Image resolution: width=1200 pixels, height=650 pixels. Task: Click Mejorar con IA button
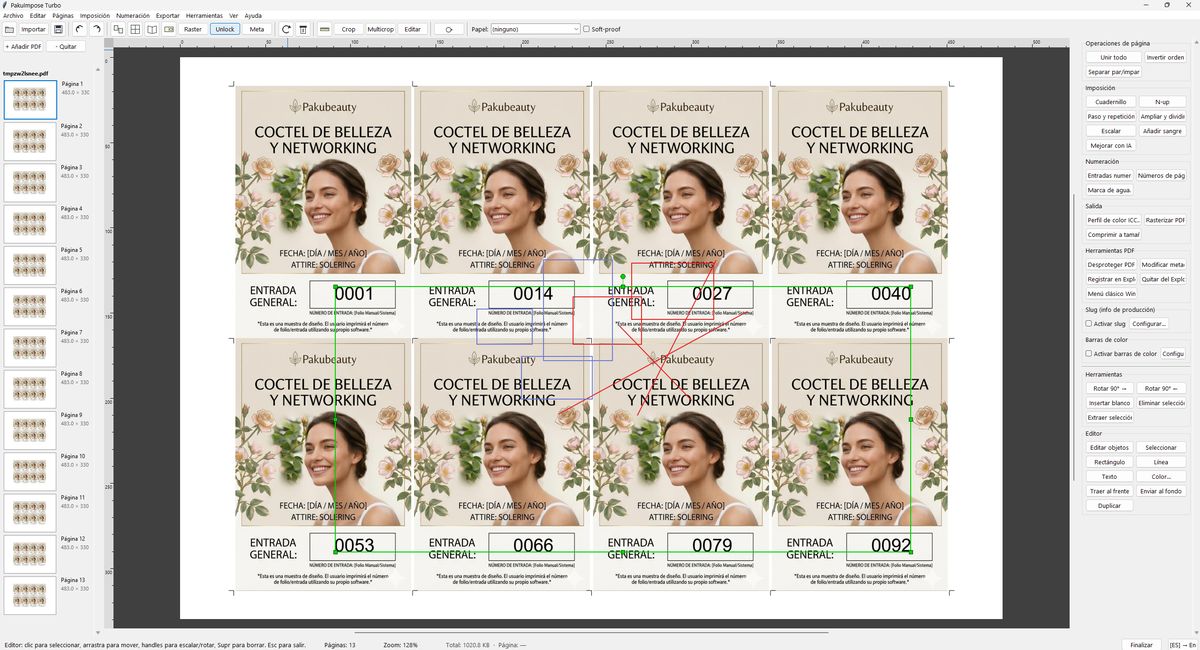pos(1111,145)
